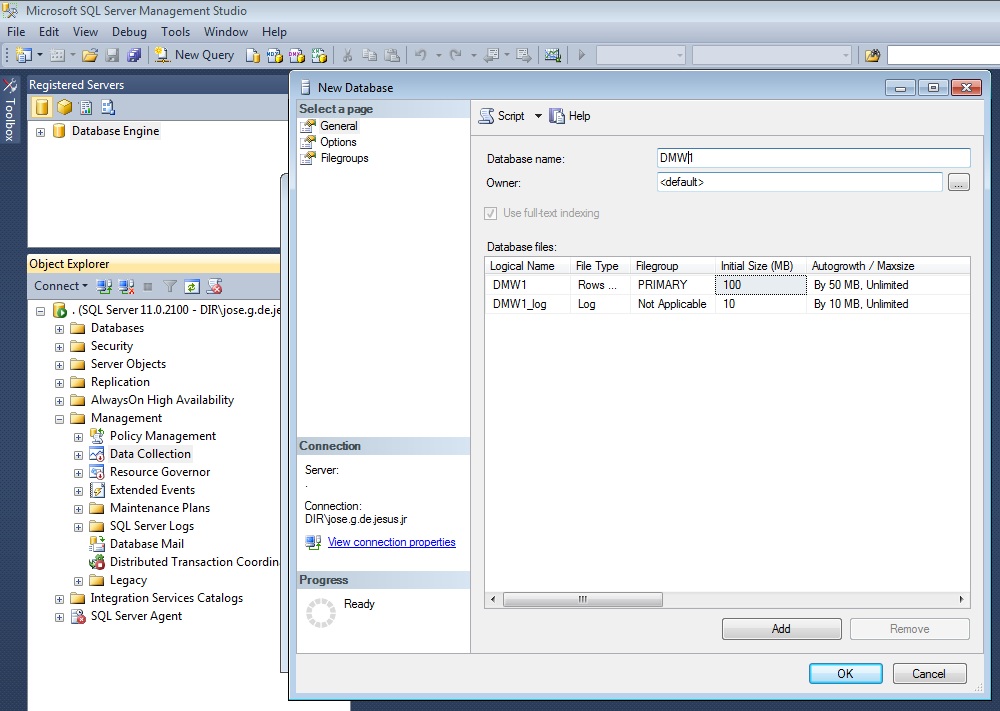Select Database Engine type in Registered Servers
This screenshot has width=1000, height=711.
[x=41, y=107]
